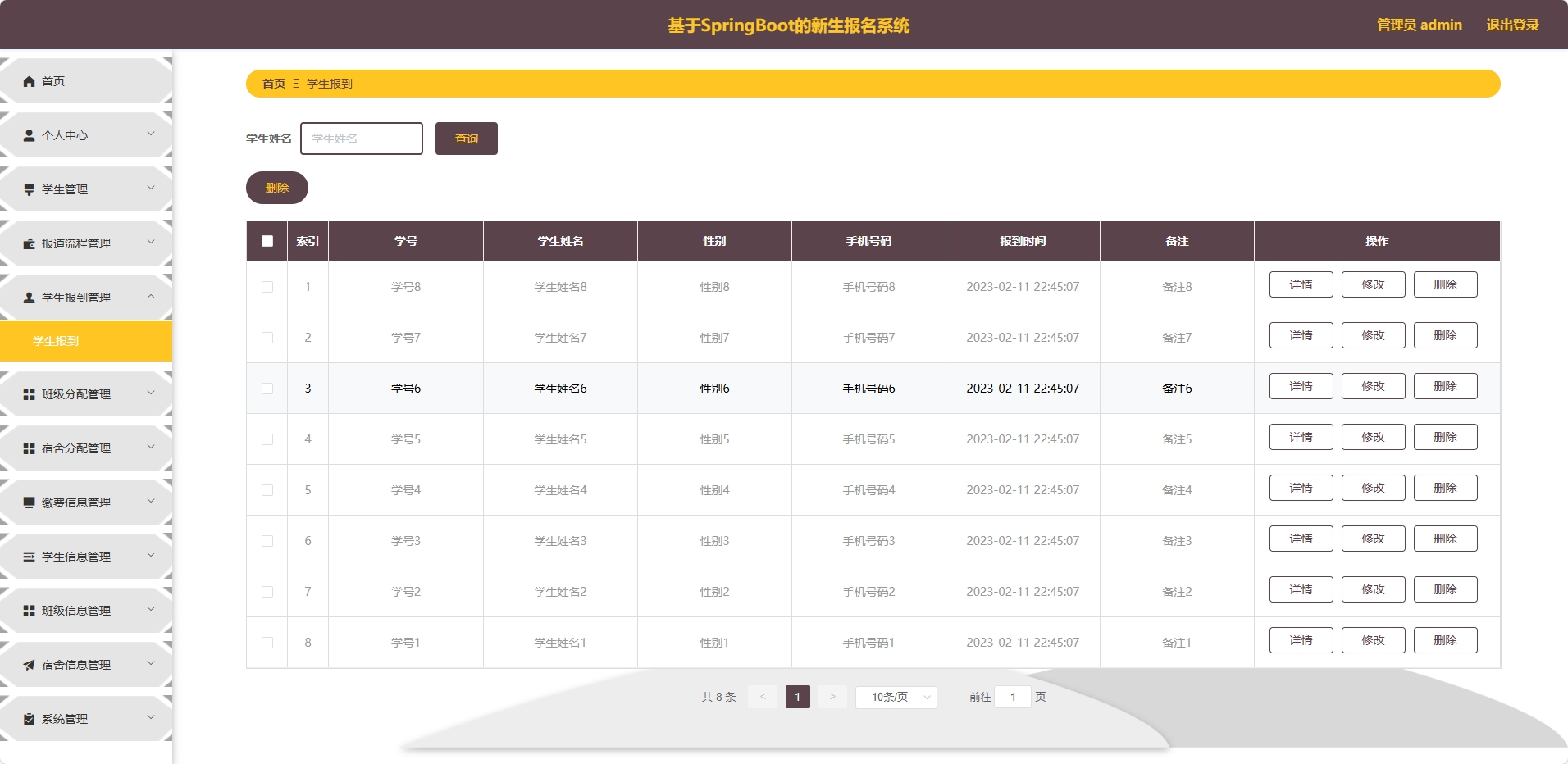Open 详情 for 学号5 row
The image size is (1568, 764).
click(x=1301, y=437)
